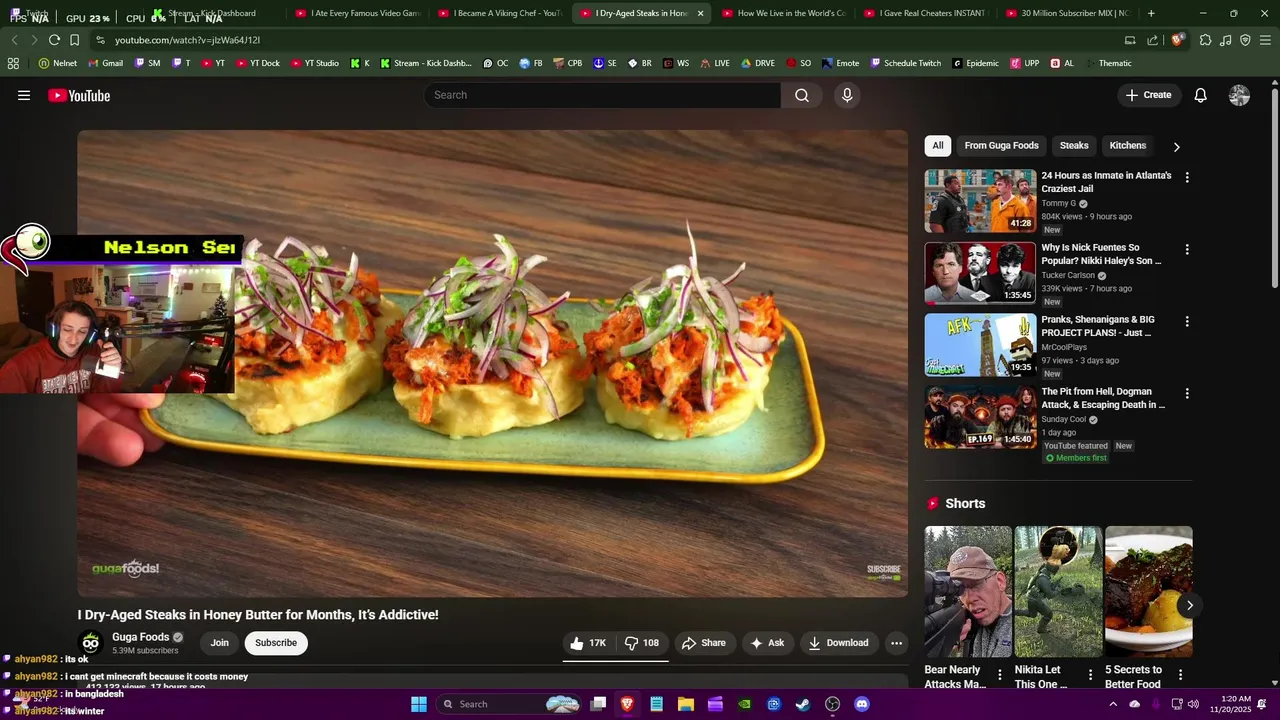This screenshot has height=720, width=1280.
Task: Select the Kitchens filter chip
Action: 1128,145
